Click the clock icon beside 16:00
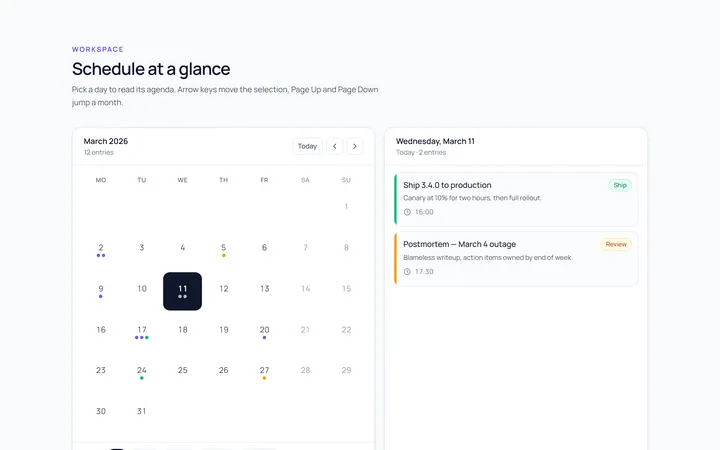The width and height of the screenshot is (720, 450). click(407, 212)
